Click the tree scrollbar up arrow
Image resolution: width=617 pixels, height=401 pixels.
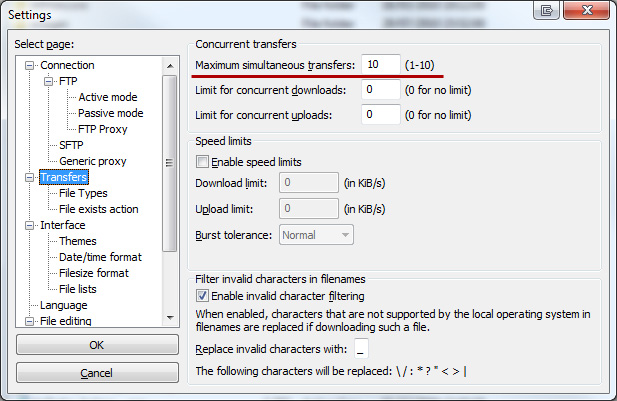170,66
